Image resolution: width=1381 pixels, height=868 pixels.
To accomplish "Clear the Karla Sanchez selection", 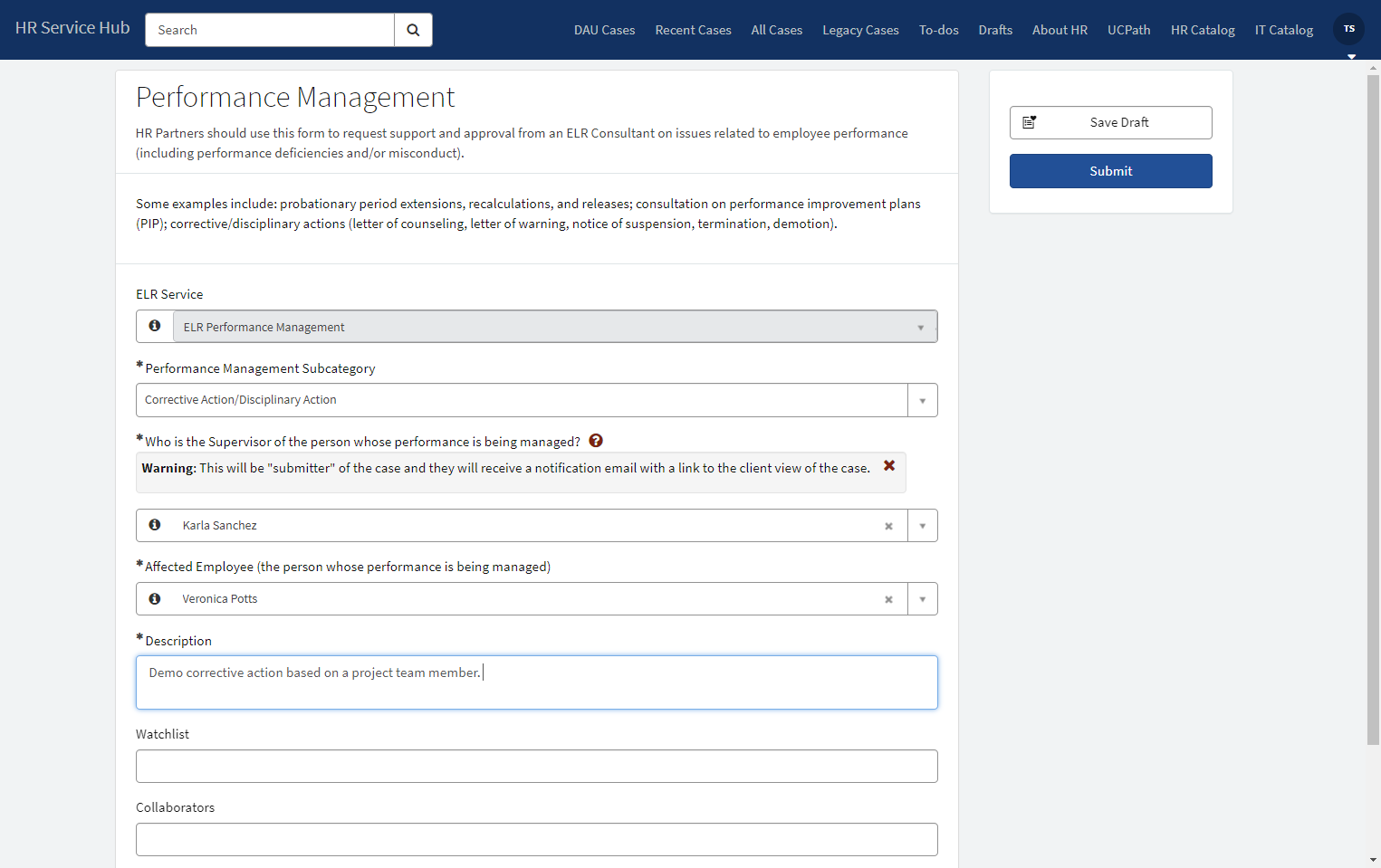I will click(x=888, y=526).
